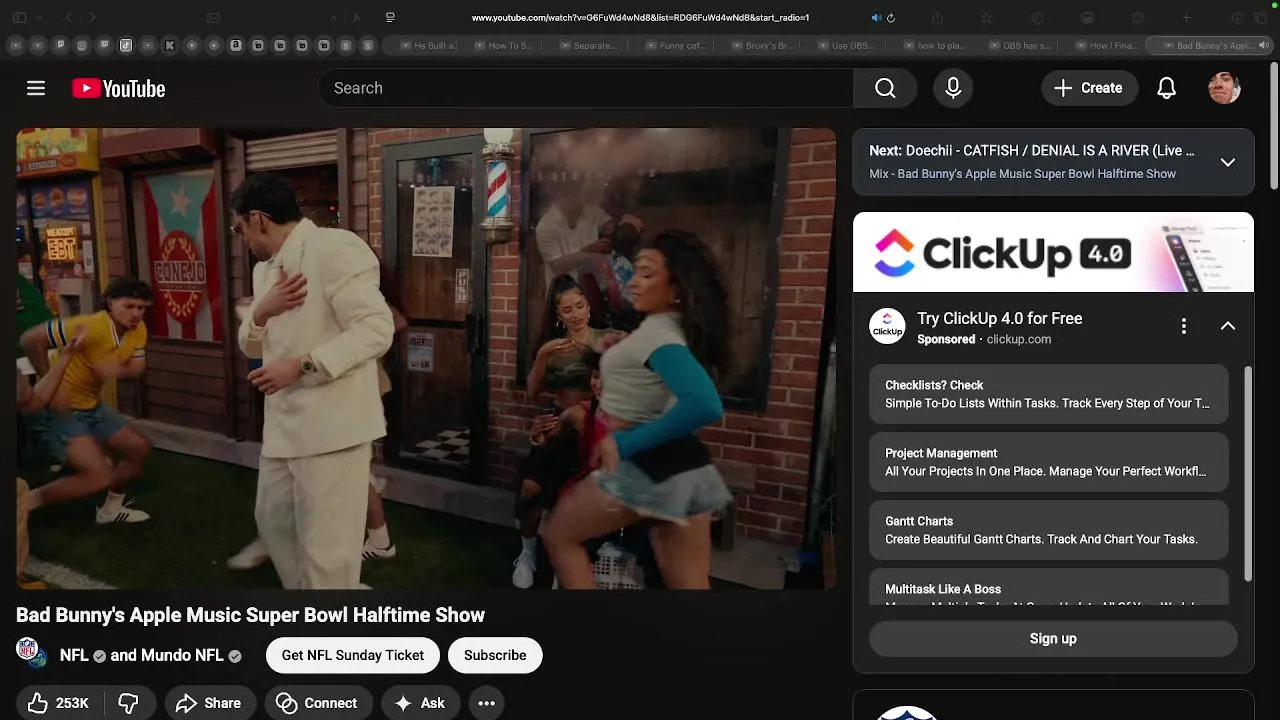
Task: Collapse the ClickUp ad panel
Action: pos(1228,326)
